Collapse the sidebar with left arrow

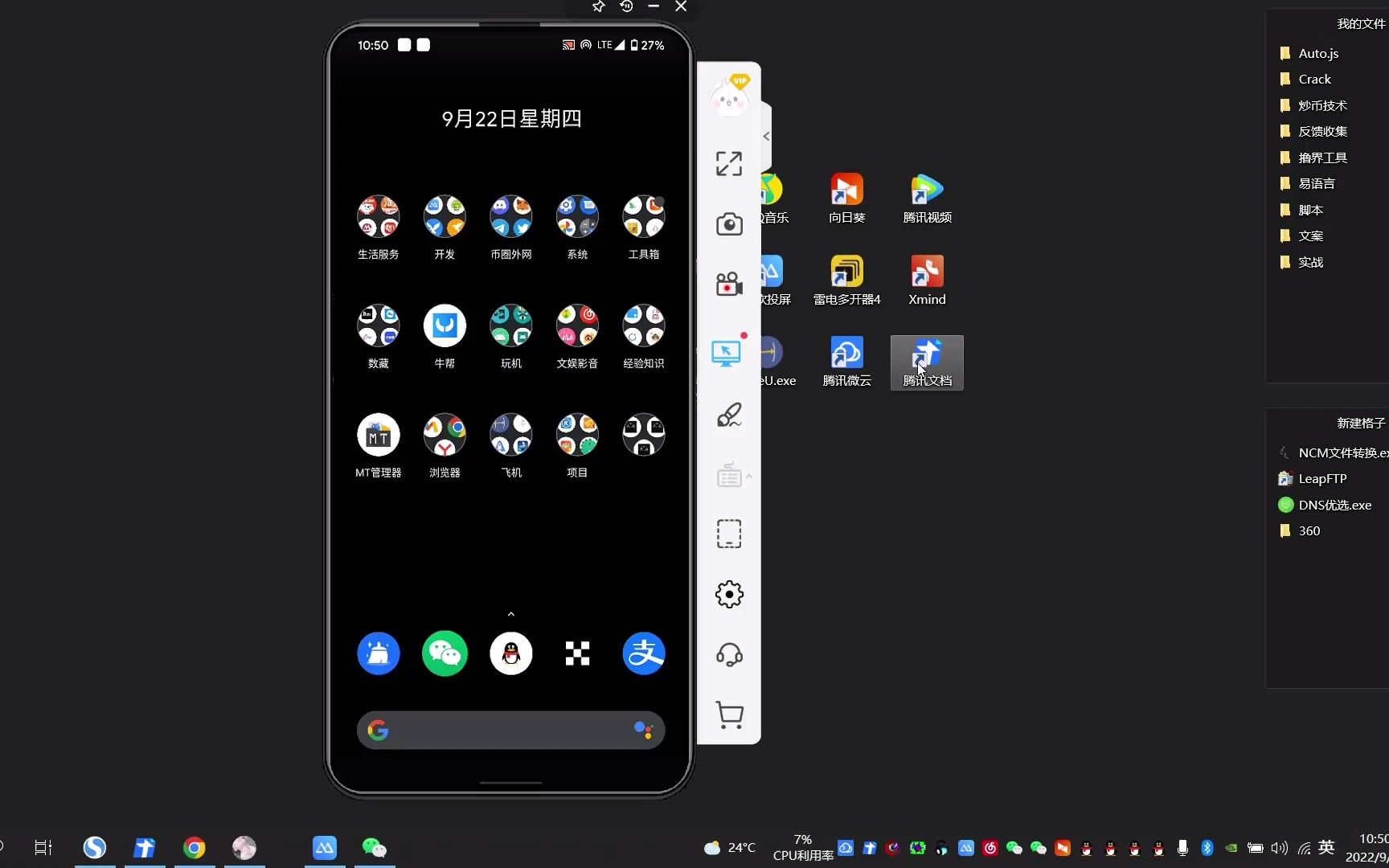pos(766,137)
